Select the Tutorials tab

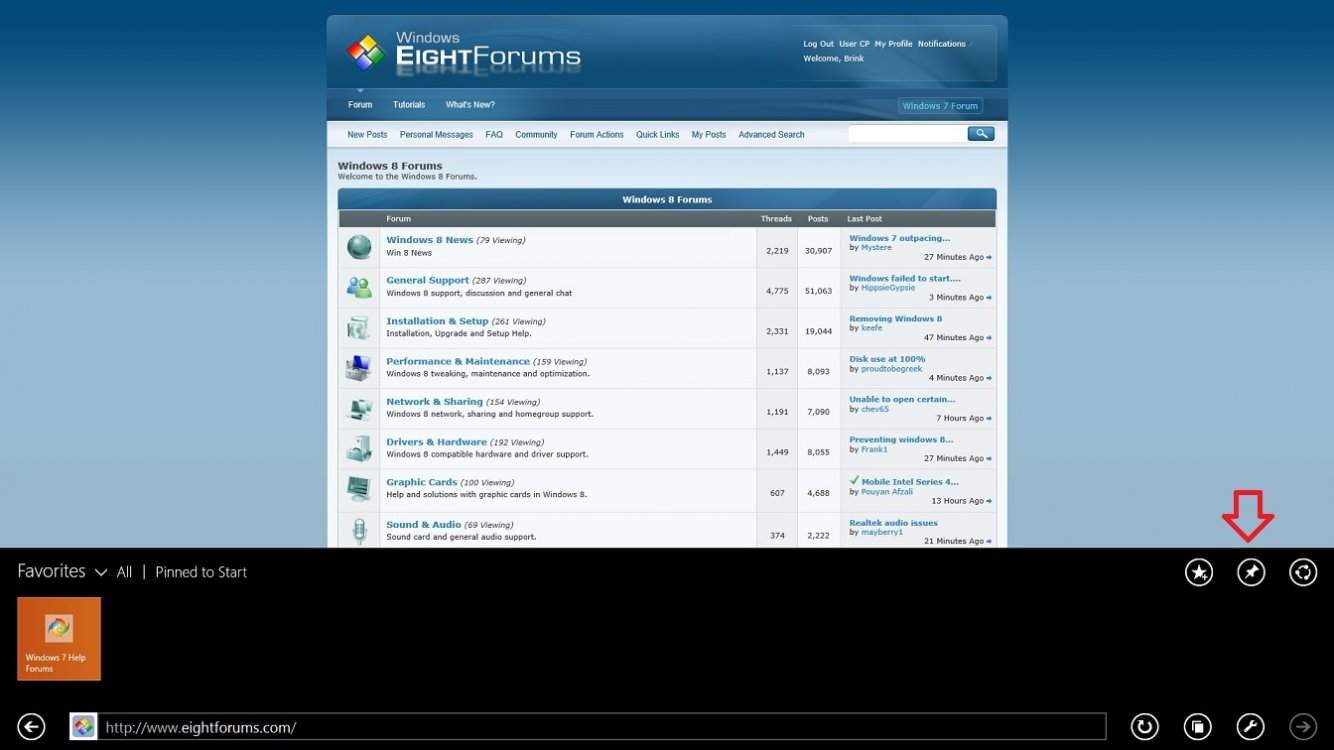(409, 105)
